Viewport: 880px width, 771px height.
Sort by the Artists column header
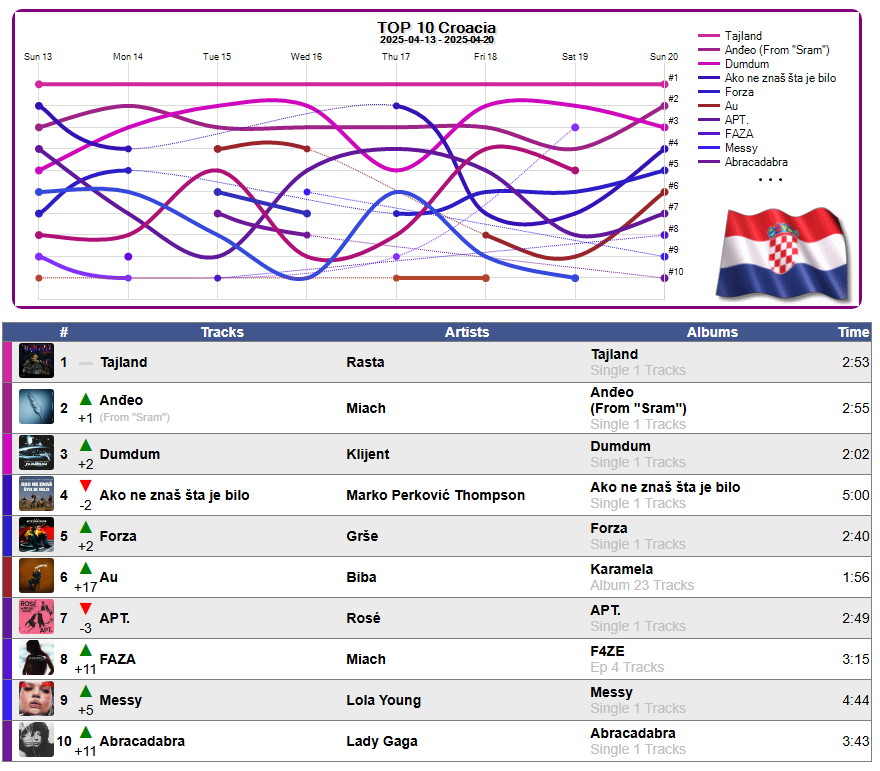[x=467, y=332]
